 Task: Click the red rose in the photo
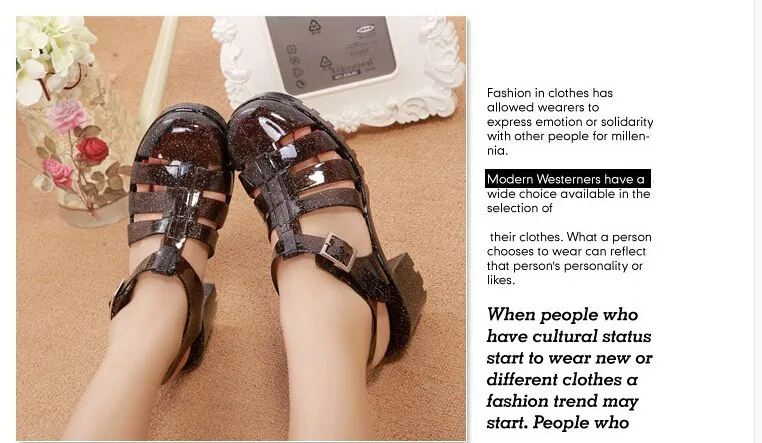pos(91,150)
